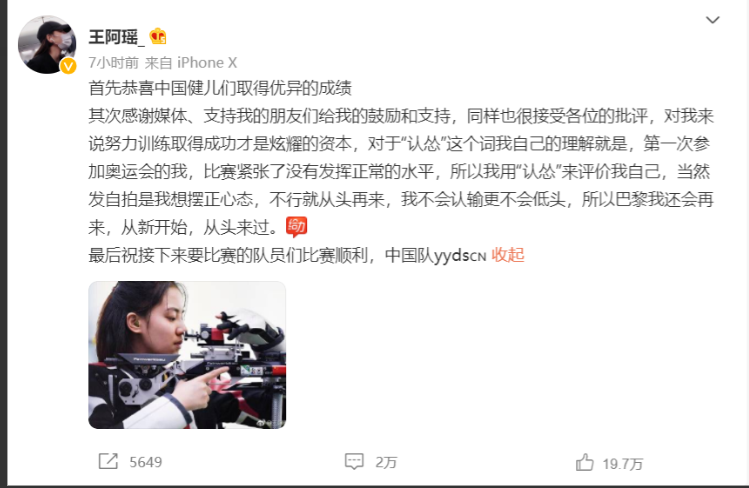Click the 2万 comment count
The image size is (749, 488).
click(386, 462)
